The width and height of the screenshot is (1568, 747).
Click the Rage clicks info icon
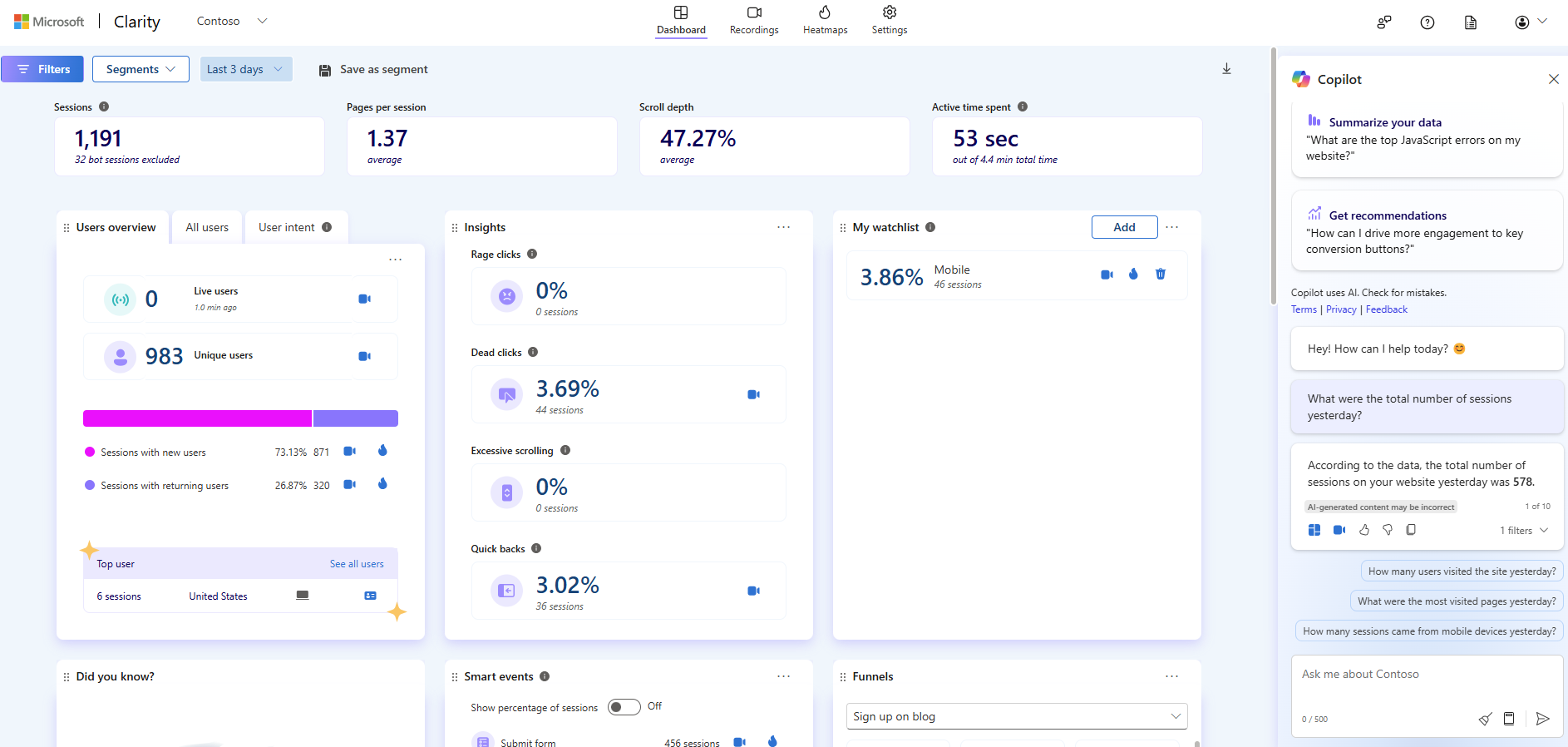coord(532,254)
